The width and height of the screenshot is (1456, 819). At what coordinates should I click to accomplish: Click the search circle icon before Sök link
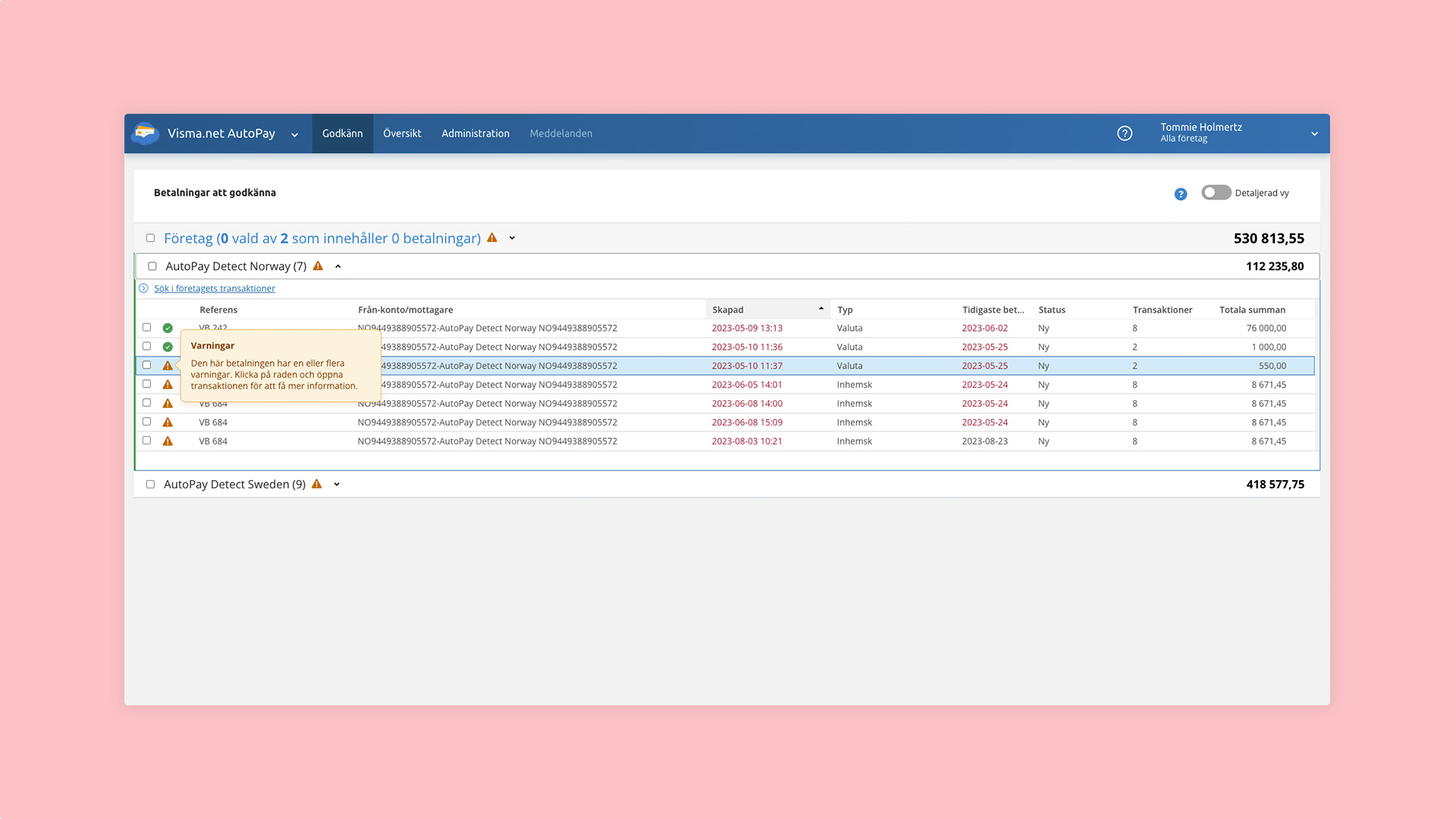(143, 288)
